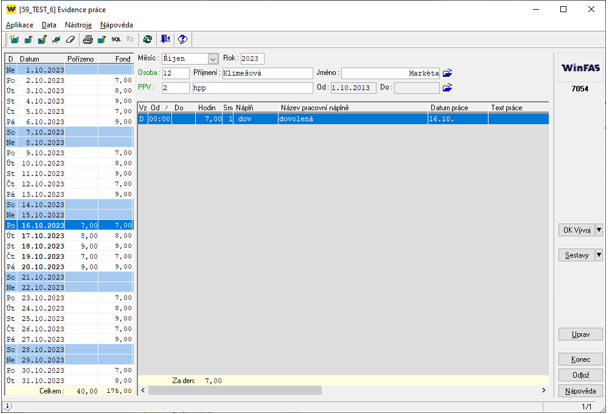The height and width of the screenshot is (414, 608).
Task: Click the Celkem total value 40,00
Action: point(87,391)
